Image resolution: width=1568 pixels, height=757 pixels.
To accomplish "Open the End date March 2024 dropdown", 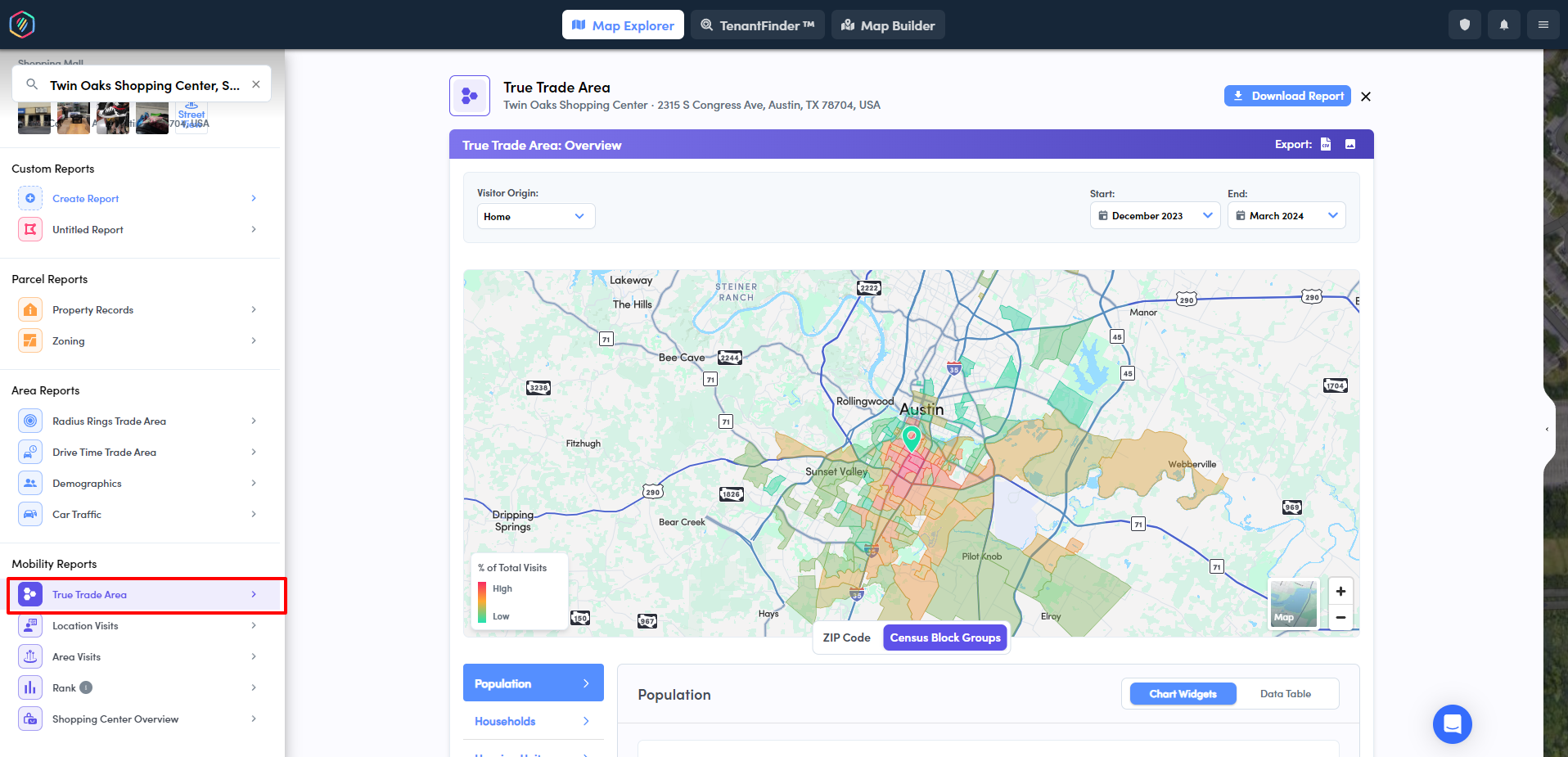I will [1286, 216].
